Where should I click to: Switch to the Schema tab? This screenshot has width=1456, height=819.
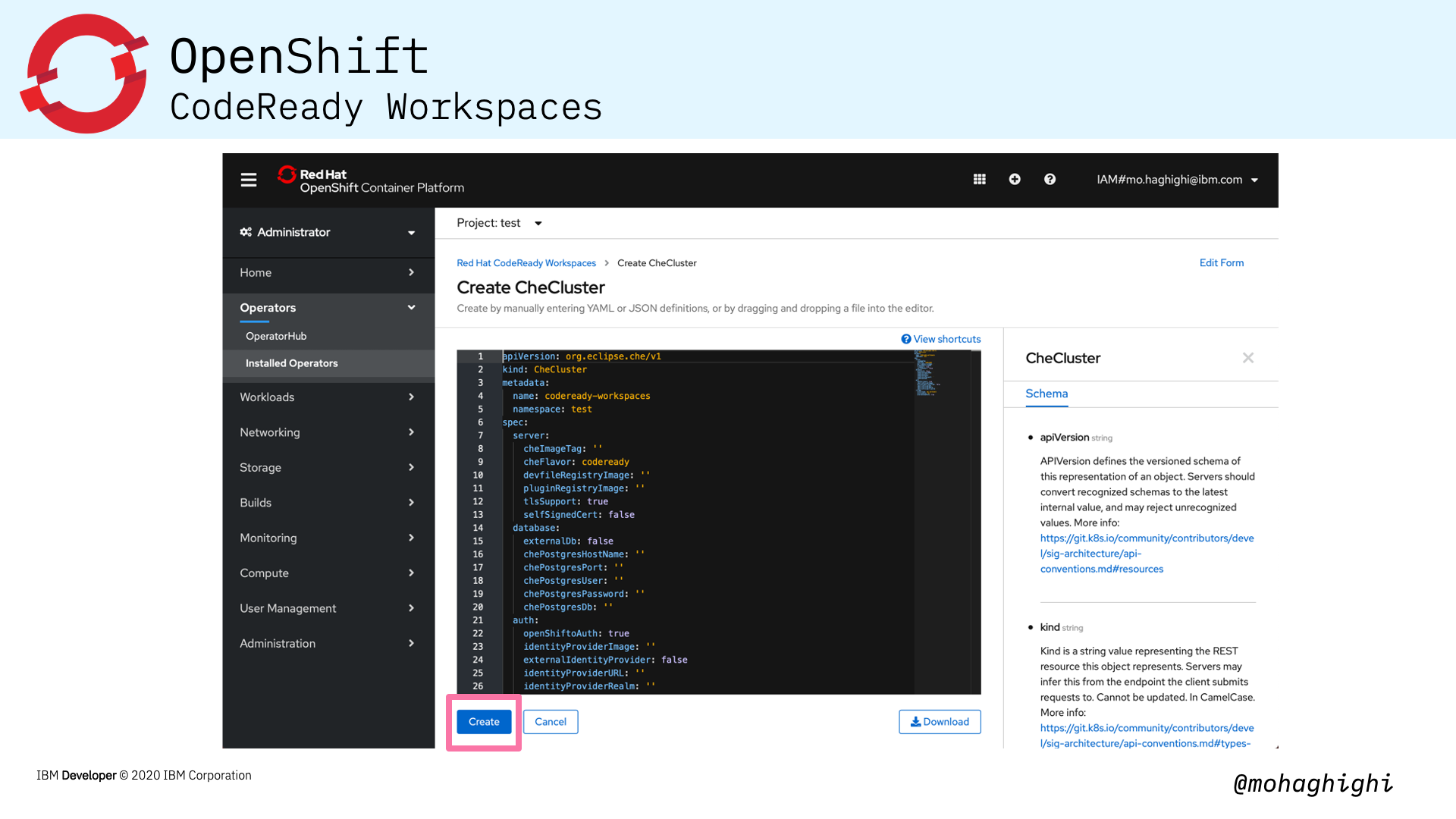tap(1046, 394)
